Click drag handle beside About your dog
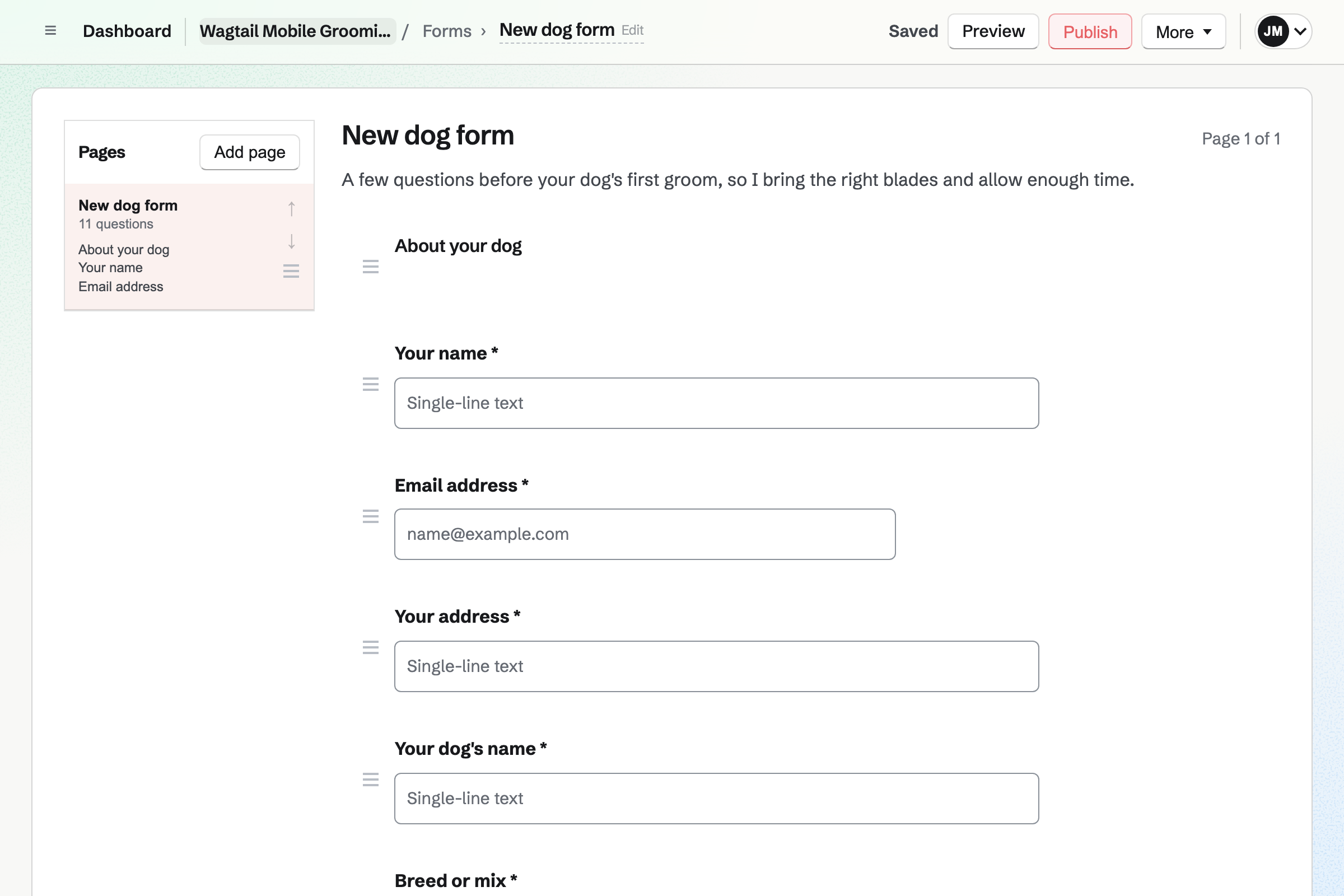 [371, 267]
